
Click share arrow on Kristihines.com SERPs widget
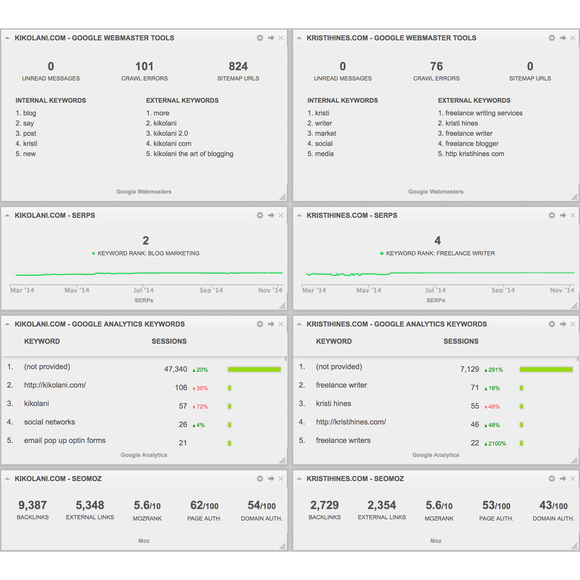pos(563,215)
